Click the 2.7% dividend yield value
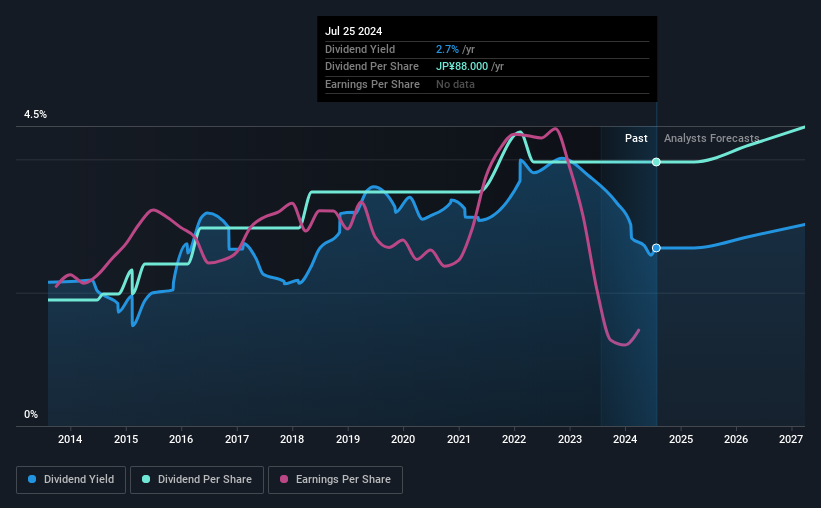This screenshot has width=821, height=508. pos(447,49)
